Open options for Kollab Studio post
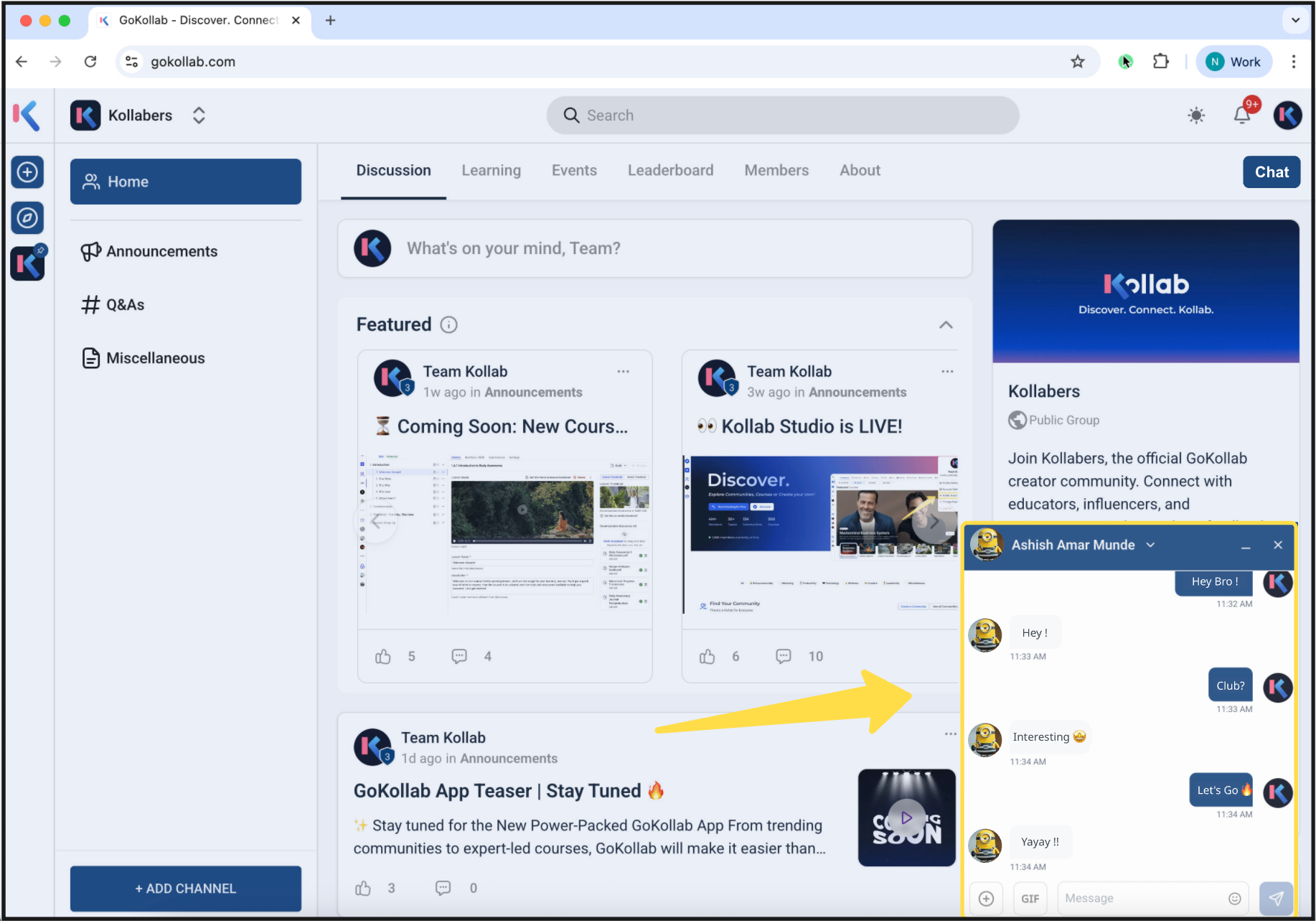Image resolution: width=1316 pixels, height=923 pixels. click(x=947, y=372)
